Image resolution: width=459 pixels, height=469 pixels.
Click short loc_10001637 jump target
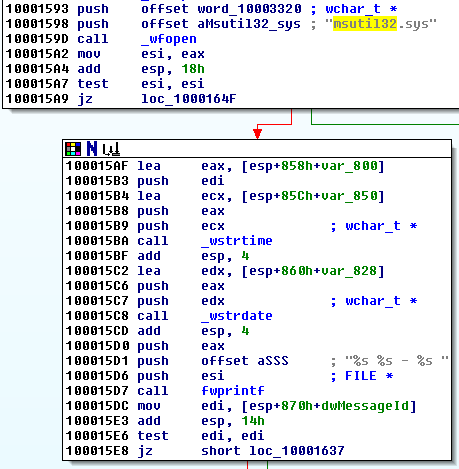point(273,451)
